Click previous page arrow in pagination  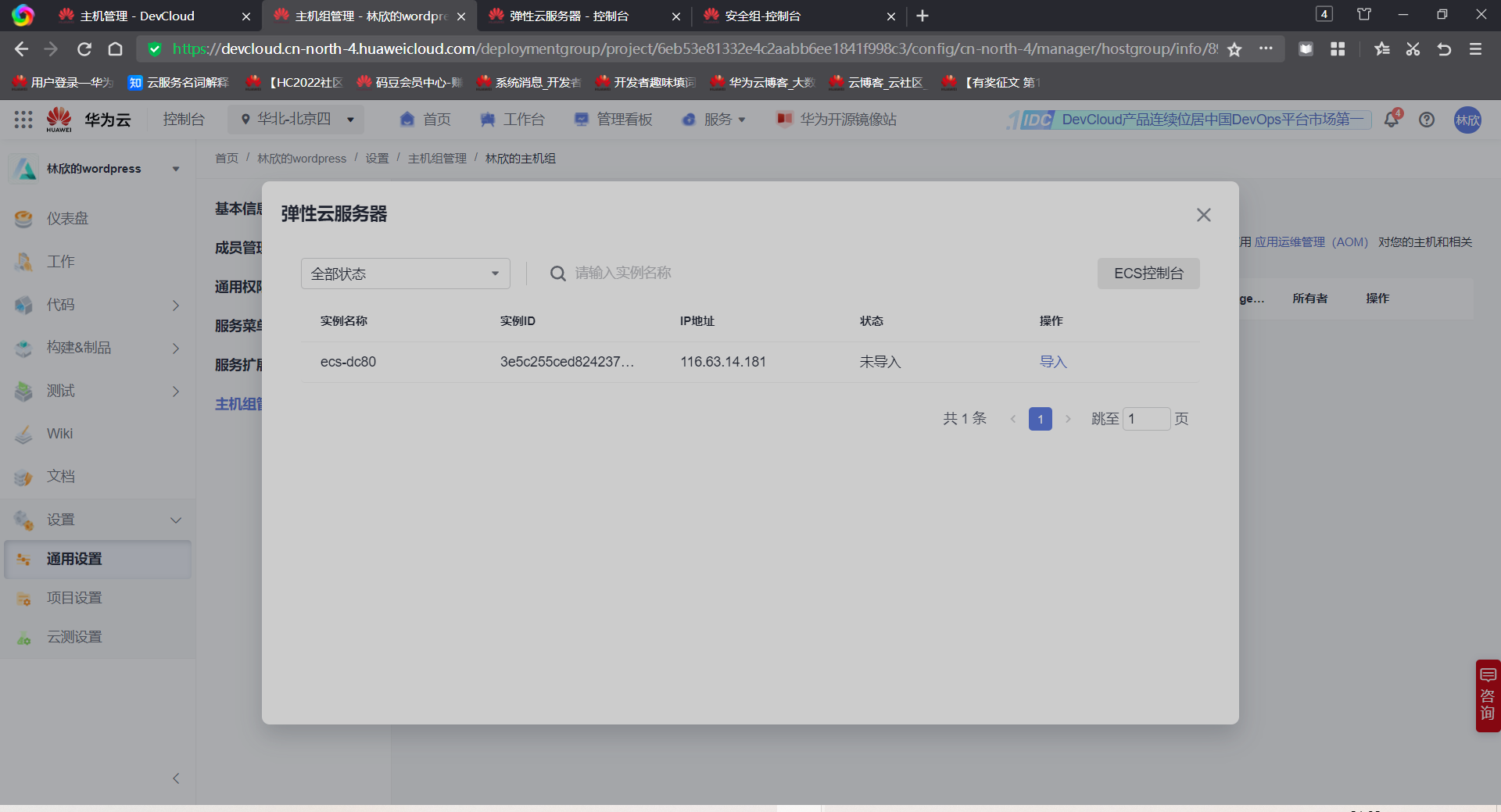coord(1012,419)
